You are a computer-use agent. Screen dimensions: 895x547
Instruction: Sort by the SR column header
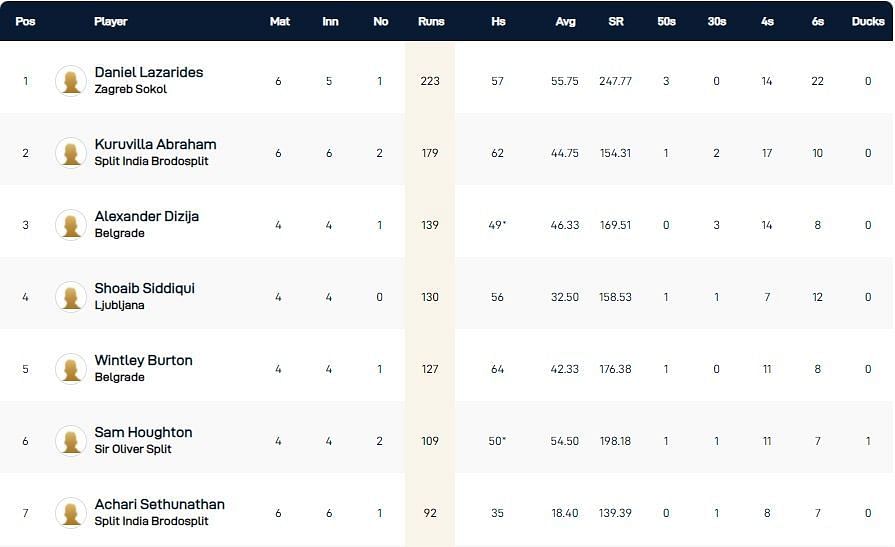tap(616, 21)
